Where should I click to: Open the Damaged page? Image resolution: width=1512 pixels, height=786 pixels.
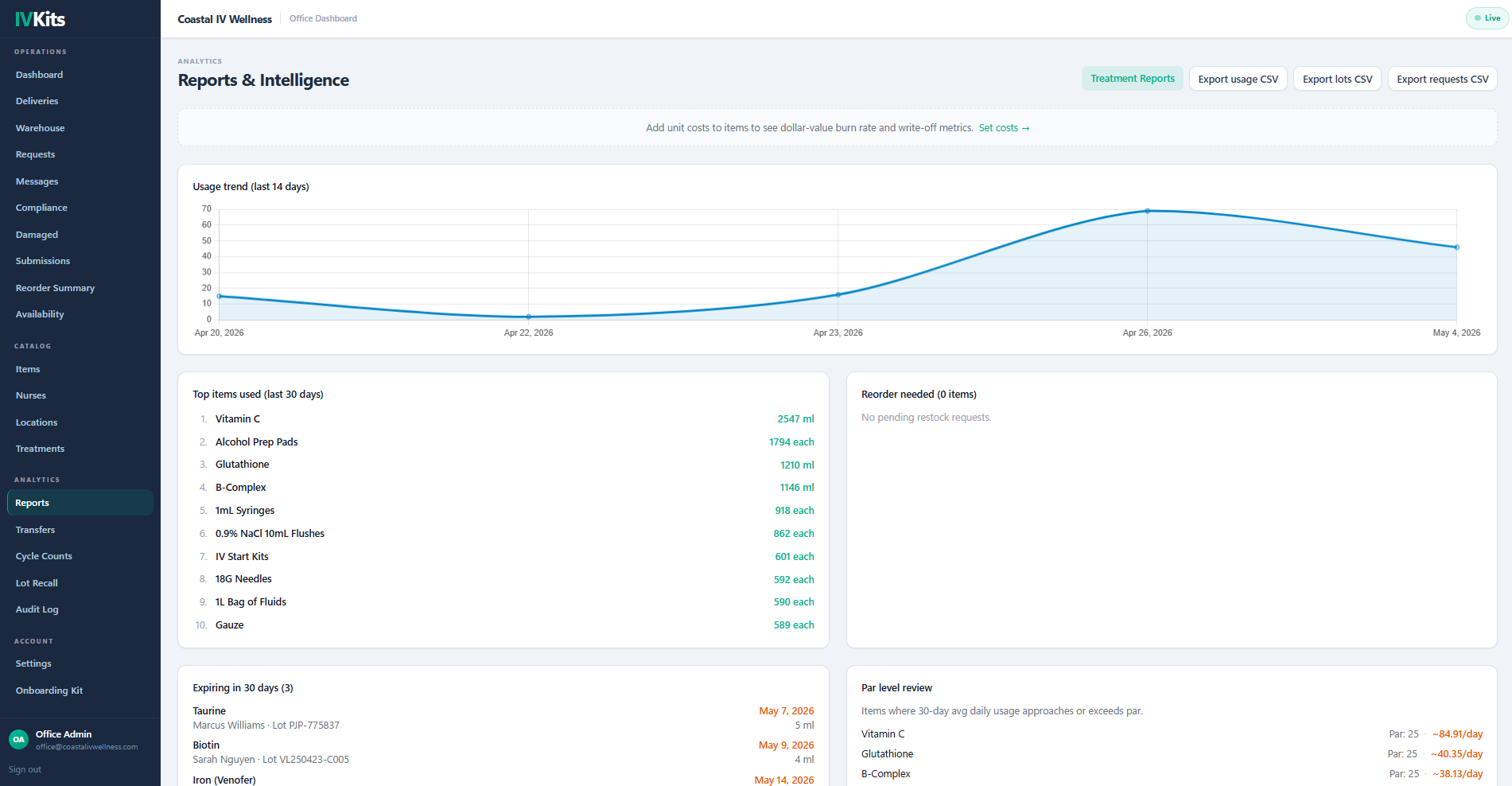pyautogui.click(x=37, y=235)
